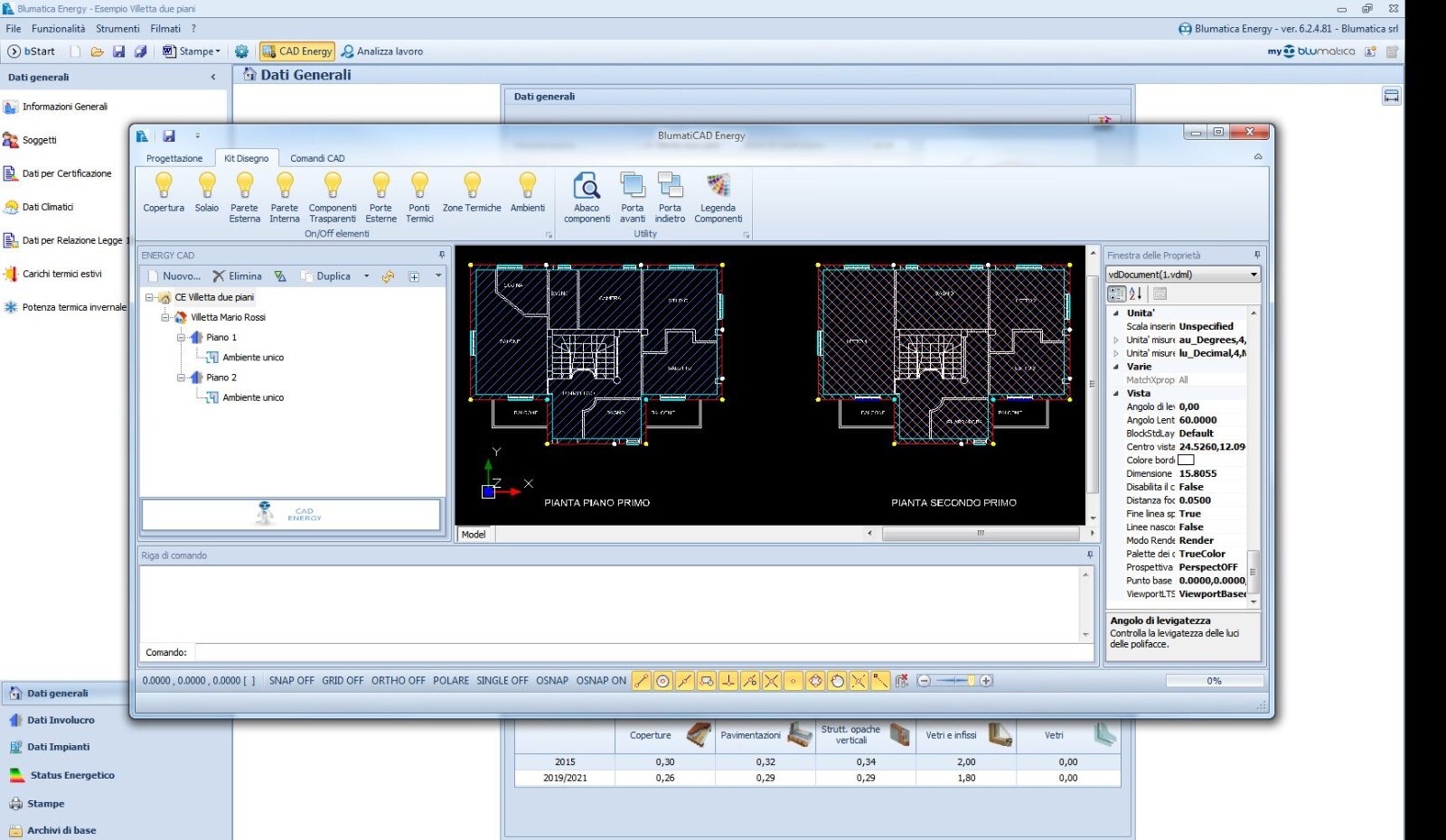Click Porta avanti utility icon
This screenshot has height=840, width=1446.
tap(633, 198)
